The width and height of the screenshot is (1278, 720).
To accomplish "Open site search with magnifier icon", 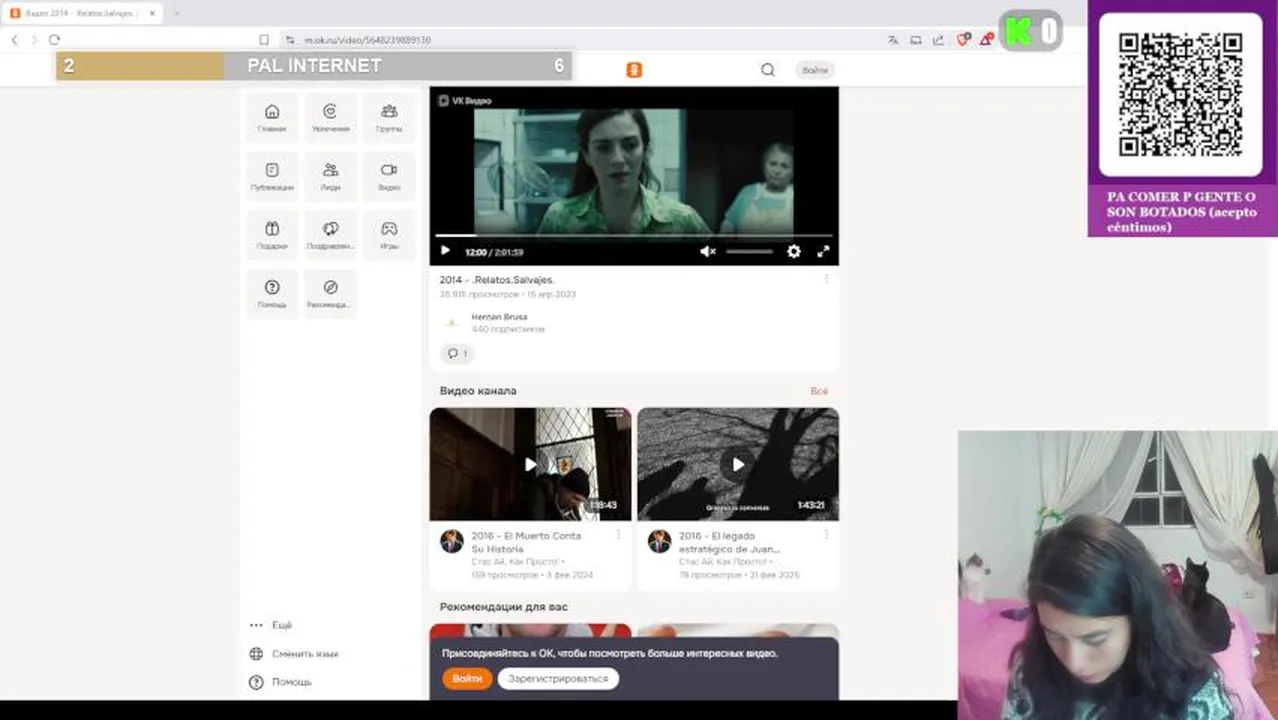I will click(768, 70).
